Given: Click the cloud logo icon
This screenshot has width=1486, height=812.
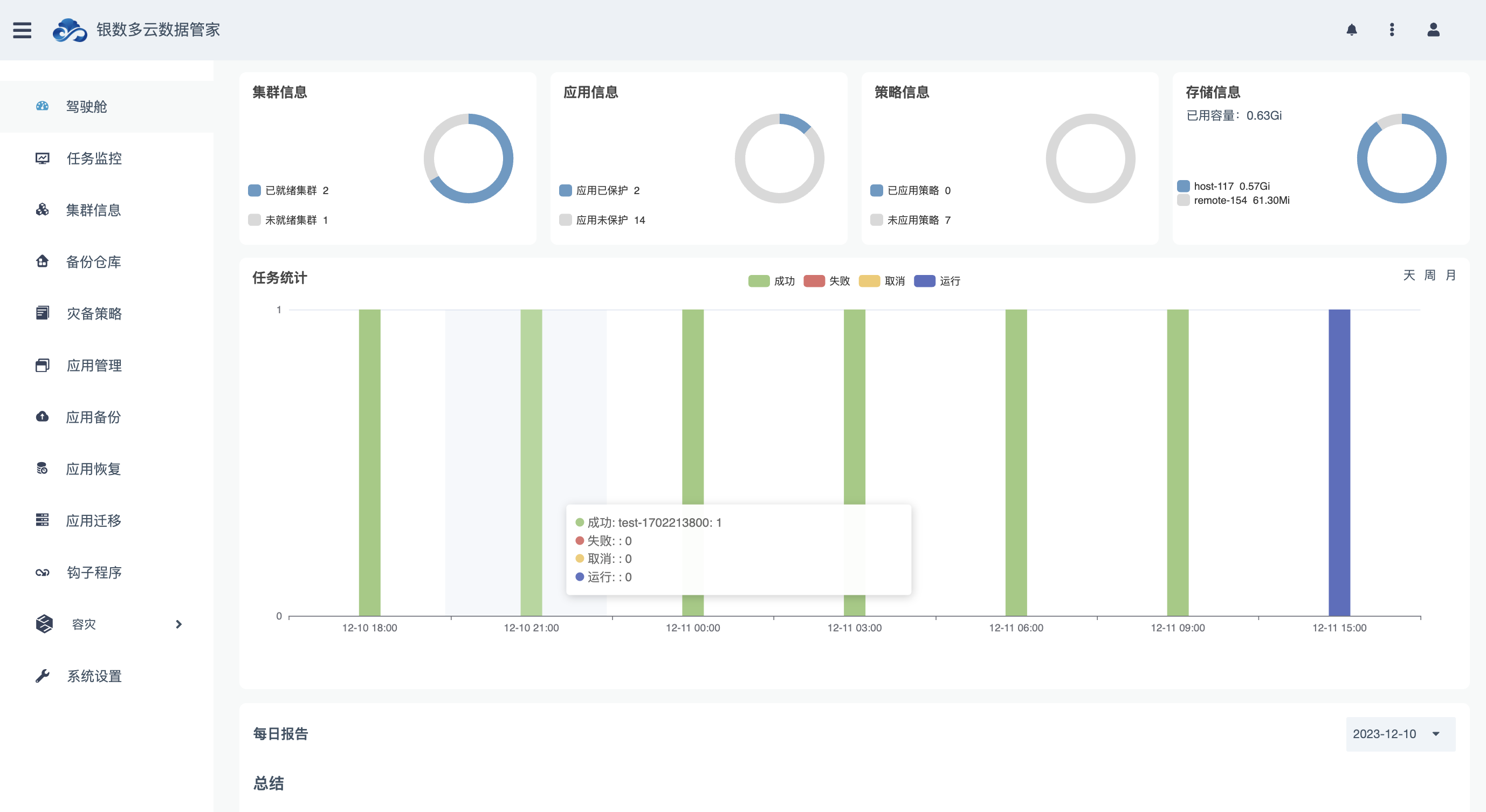Looking at the screenshot, I should (x=70, y=30).
